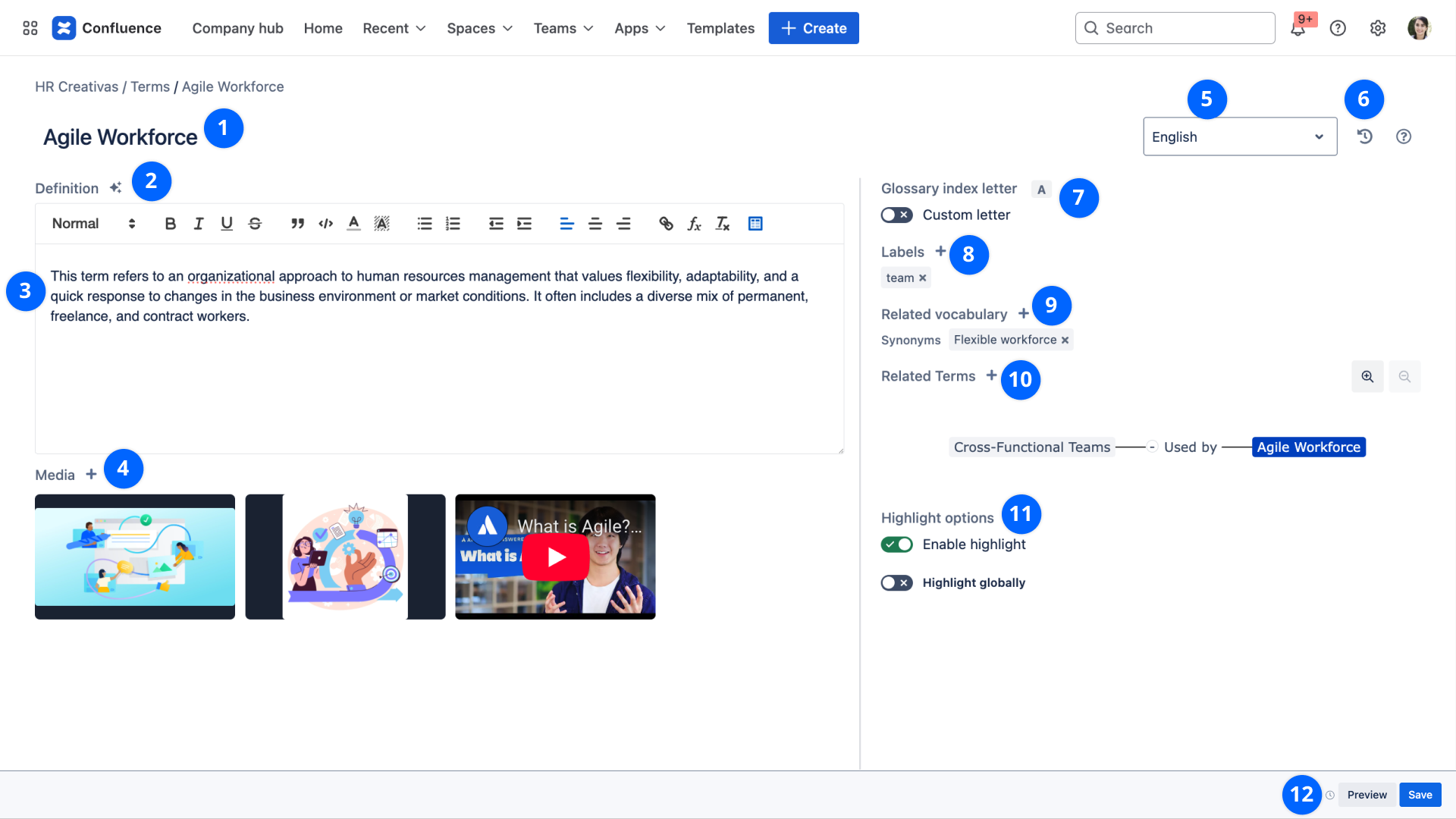Expand the Spaces menu
The height and width of the screenshot is (819, 1456).
pyautogui.click(x=480, y=28)
